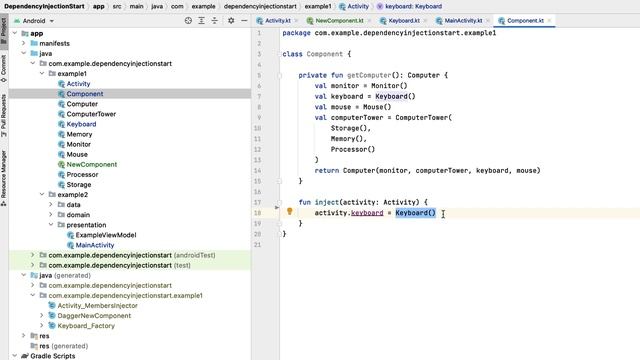
Task: Click the interface icon beside NewComponent
Action: 61,164
